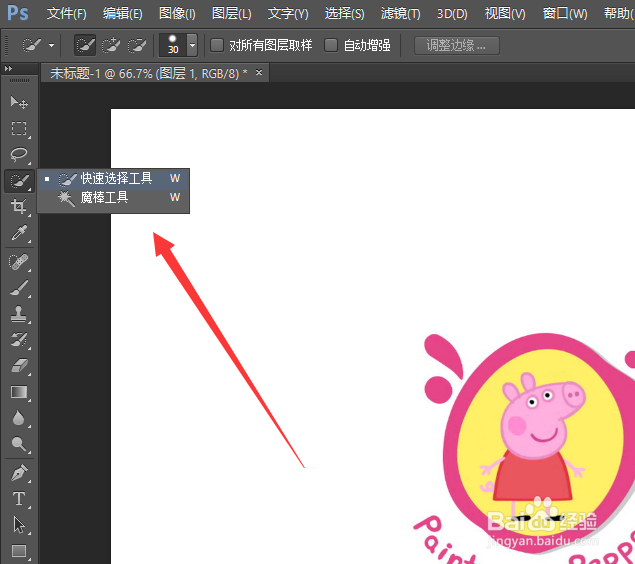635x564 pixels.
Task: Click the Photoshop Ps logo
Action: click(18, 13)
